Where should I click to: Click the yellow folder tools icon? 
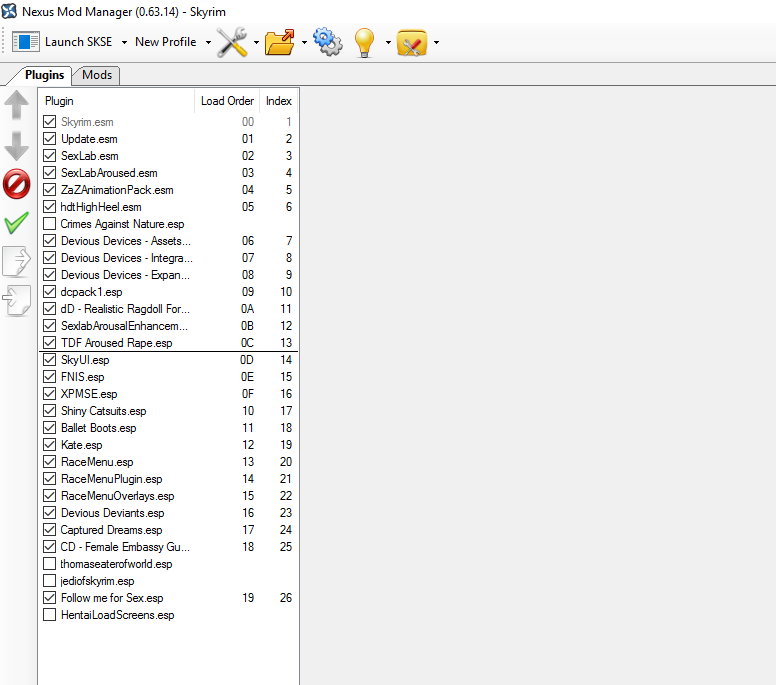point(412,43)
